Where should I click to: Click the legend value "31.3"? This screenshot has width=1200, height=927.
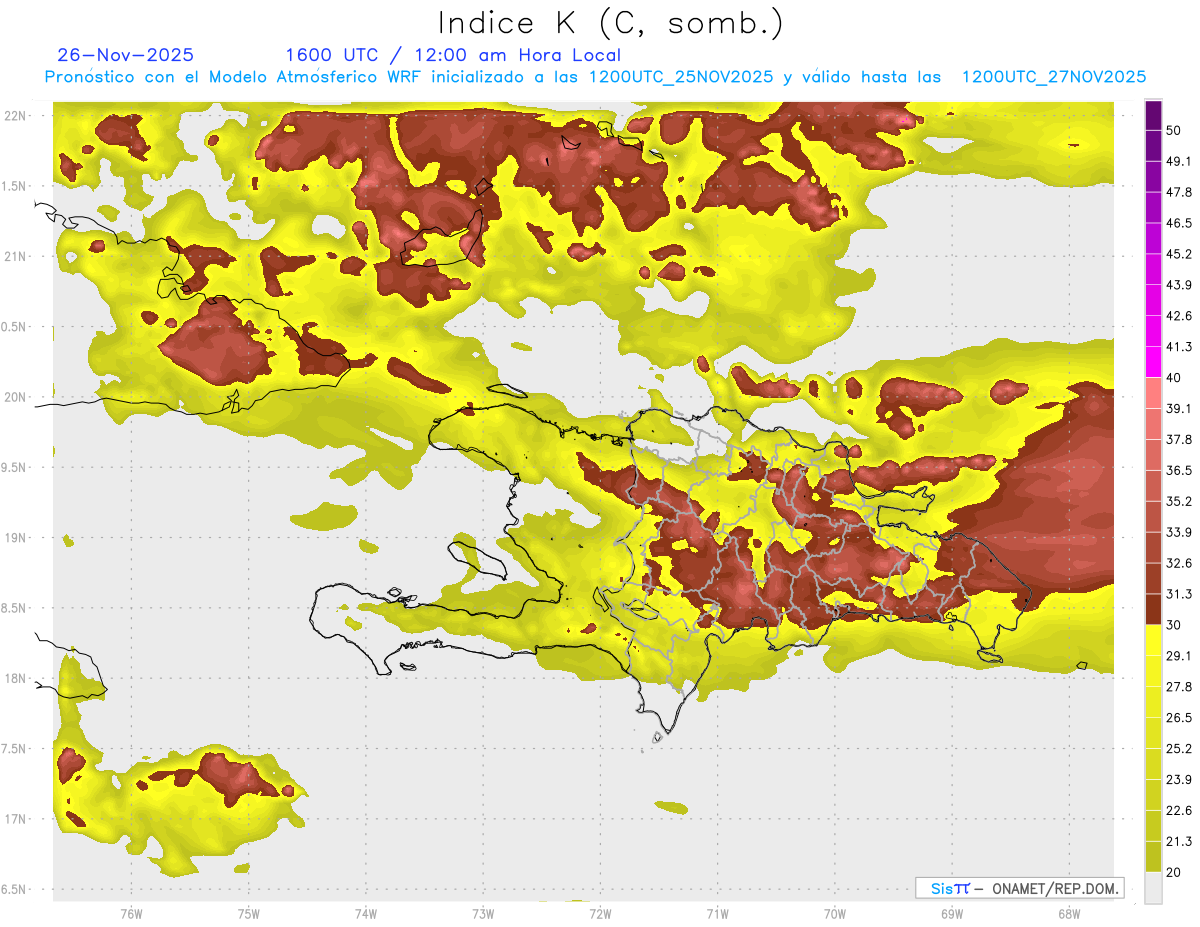coord(1179,594)
